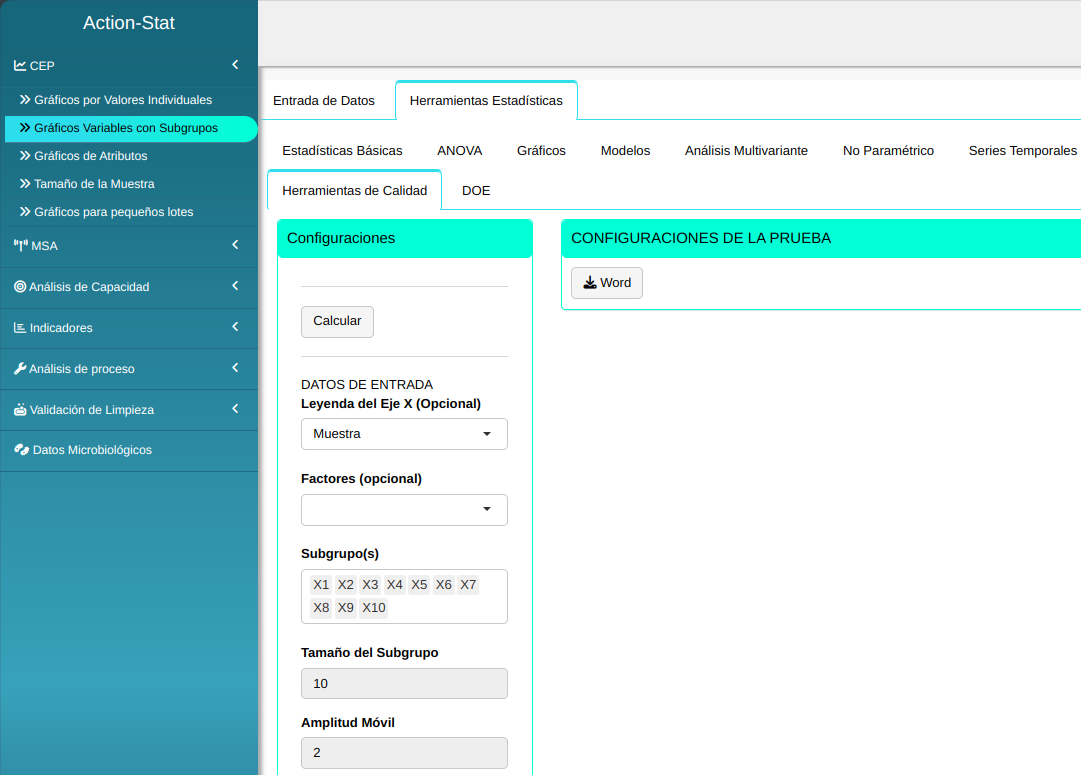Image resolution: width=1081 pixels, height=775 pixels.
Task: Click the Análisis de proceso wrench icon
Action: (20, 369)
